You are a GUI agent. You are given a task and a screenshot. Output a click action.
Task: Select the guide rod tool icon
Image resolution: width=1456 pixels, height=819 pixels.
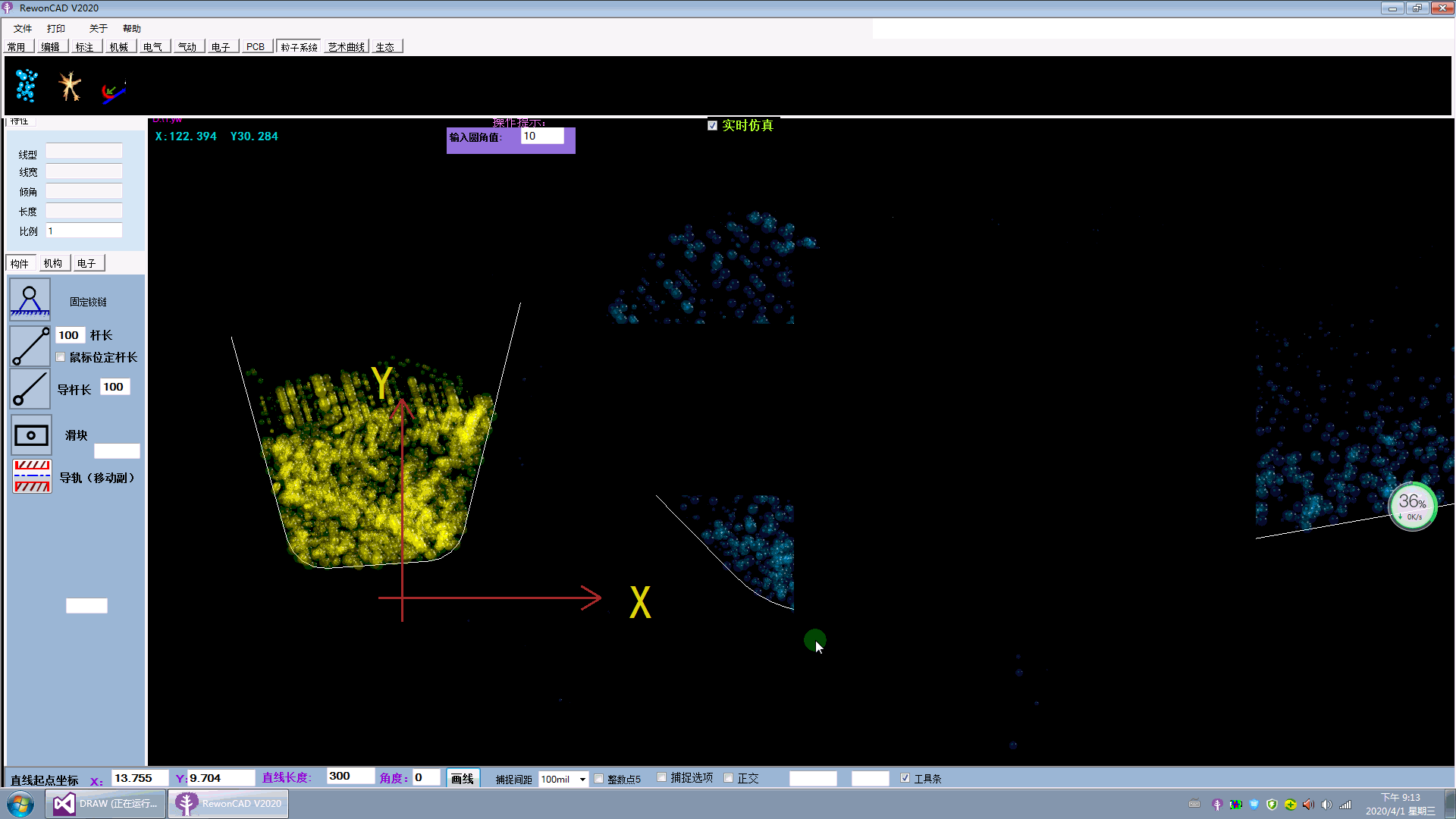click(30, 389)
